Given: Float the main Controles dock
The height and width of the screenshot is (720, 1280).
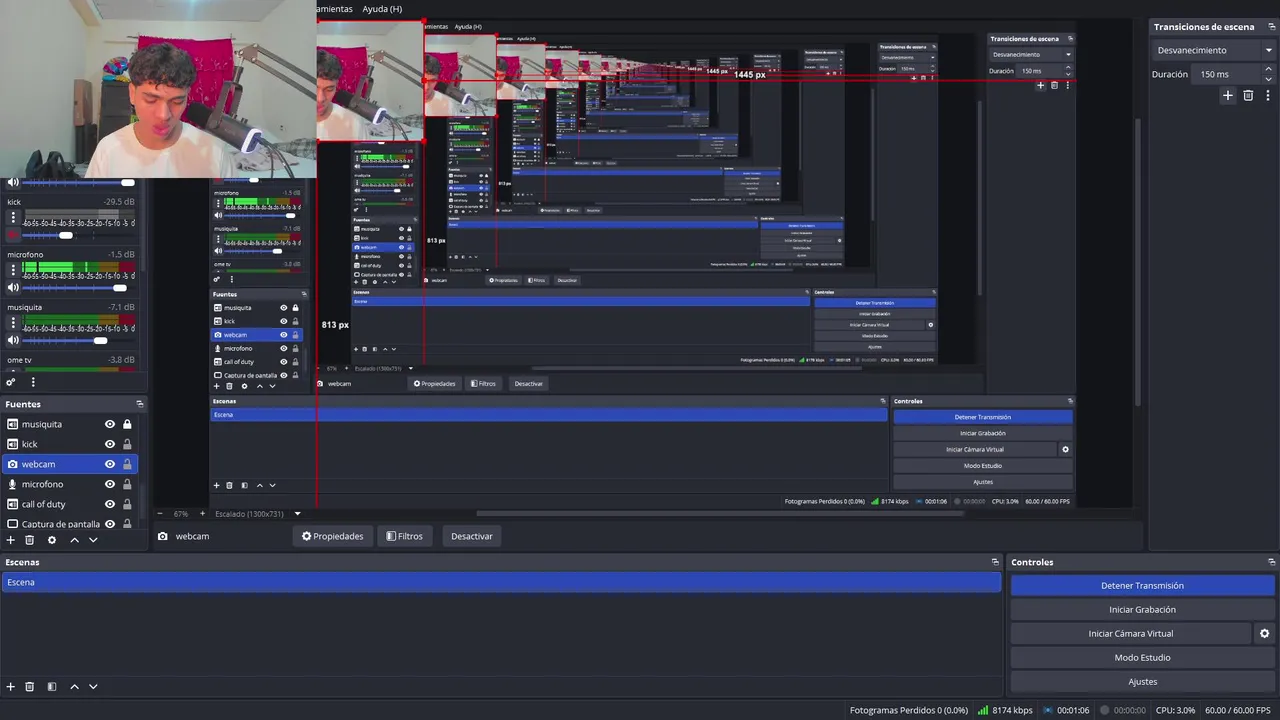Looking at the screenshot, I should tap(1271, 562).
